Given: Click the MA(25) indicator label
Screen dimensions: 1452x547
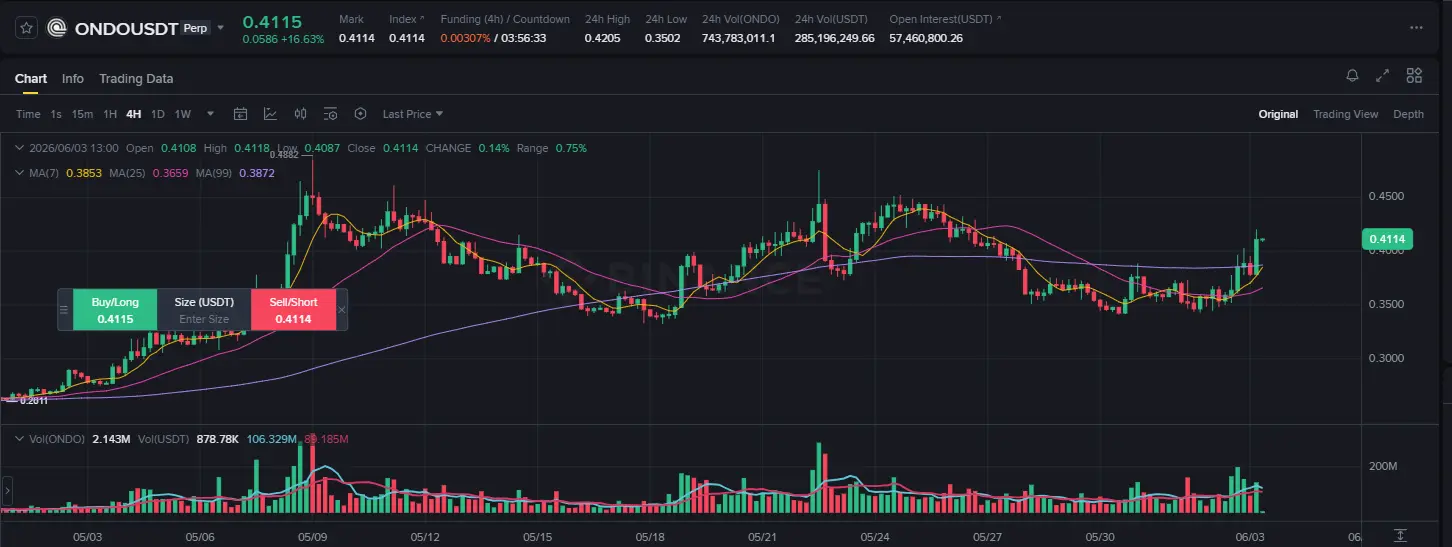Looking at the screenshot, I should (128, 173).
